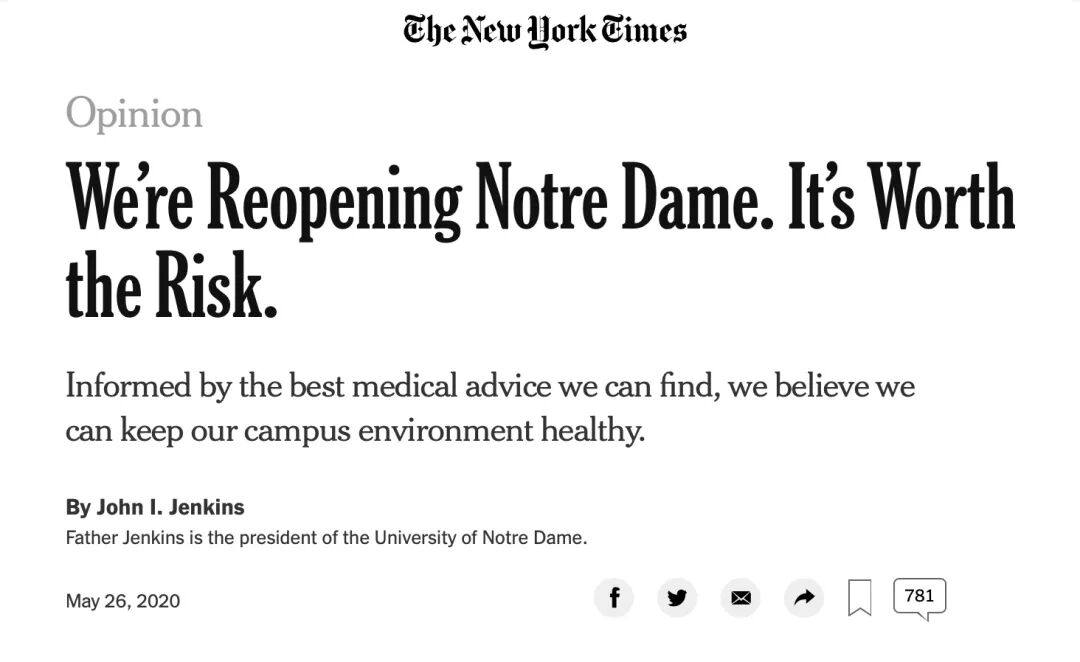This screenshot has height=662, width=1080.
Task: Save article with the bookmark icon
Action: pyautogui.click(x=859, y=598)
